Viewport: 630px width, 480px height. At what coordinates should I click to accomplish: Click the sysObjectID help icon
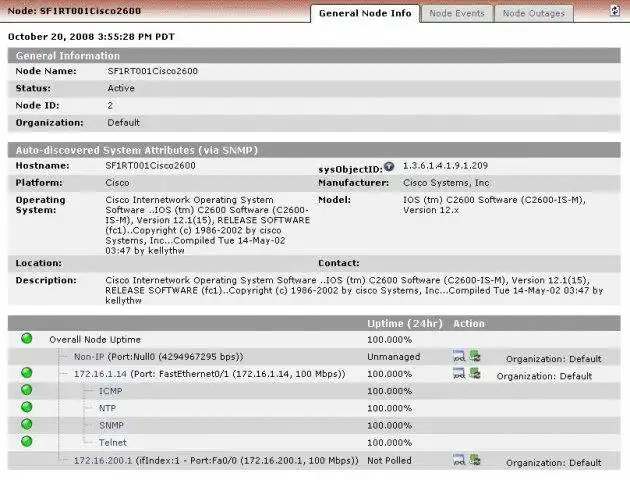pos(389,166)
